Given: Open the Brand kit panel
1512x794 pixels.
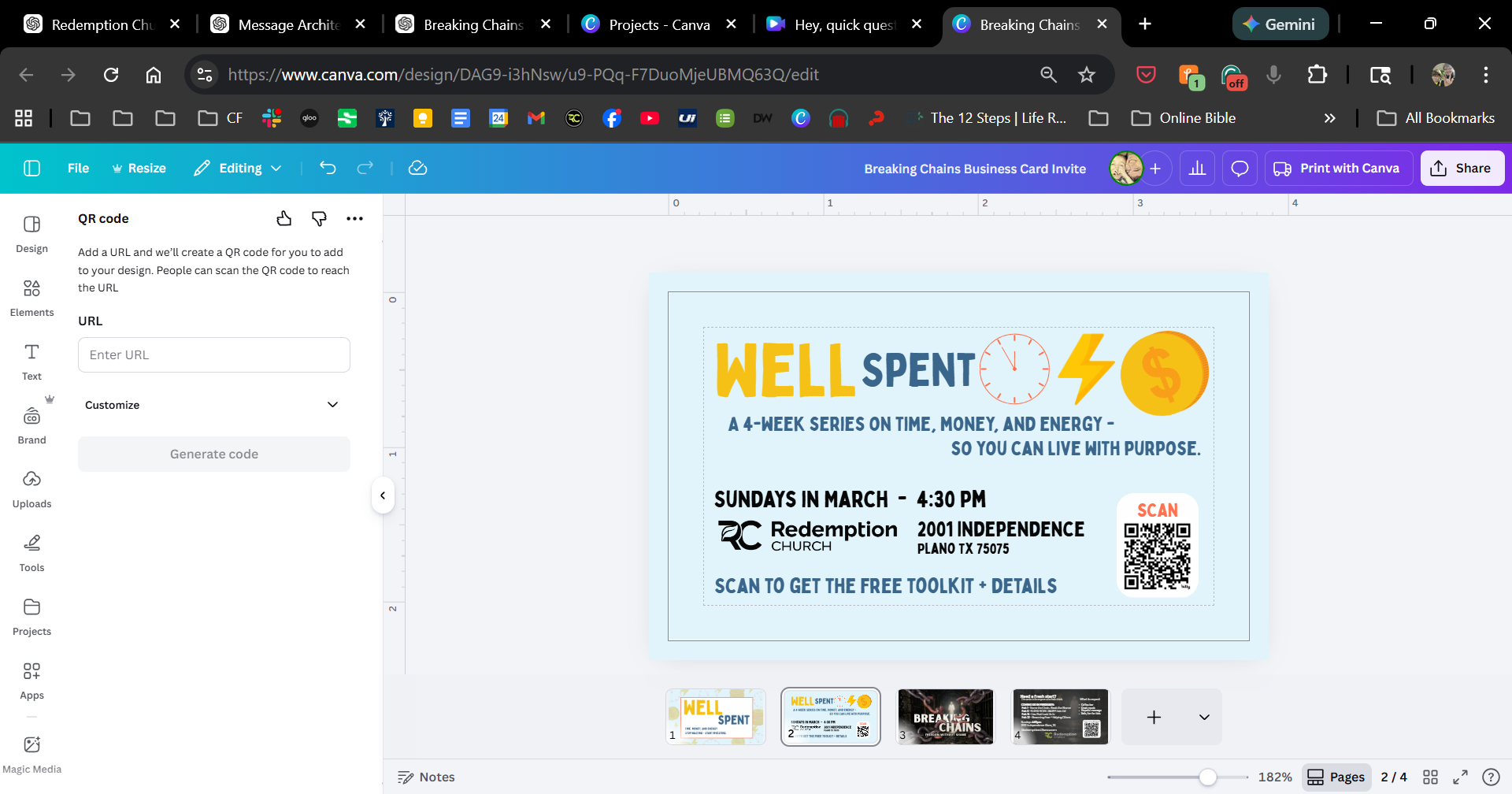Looking at the screenshot, I should click(x=31, y=425).
